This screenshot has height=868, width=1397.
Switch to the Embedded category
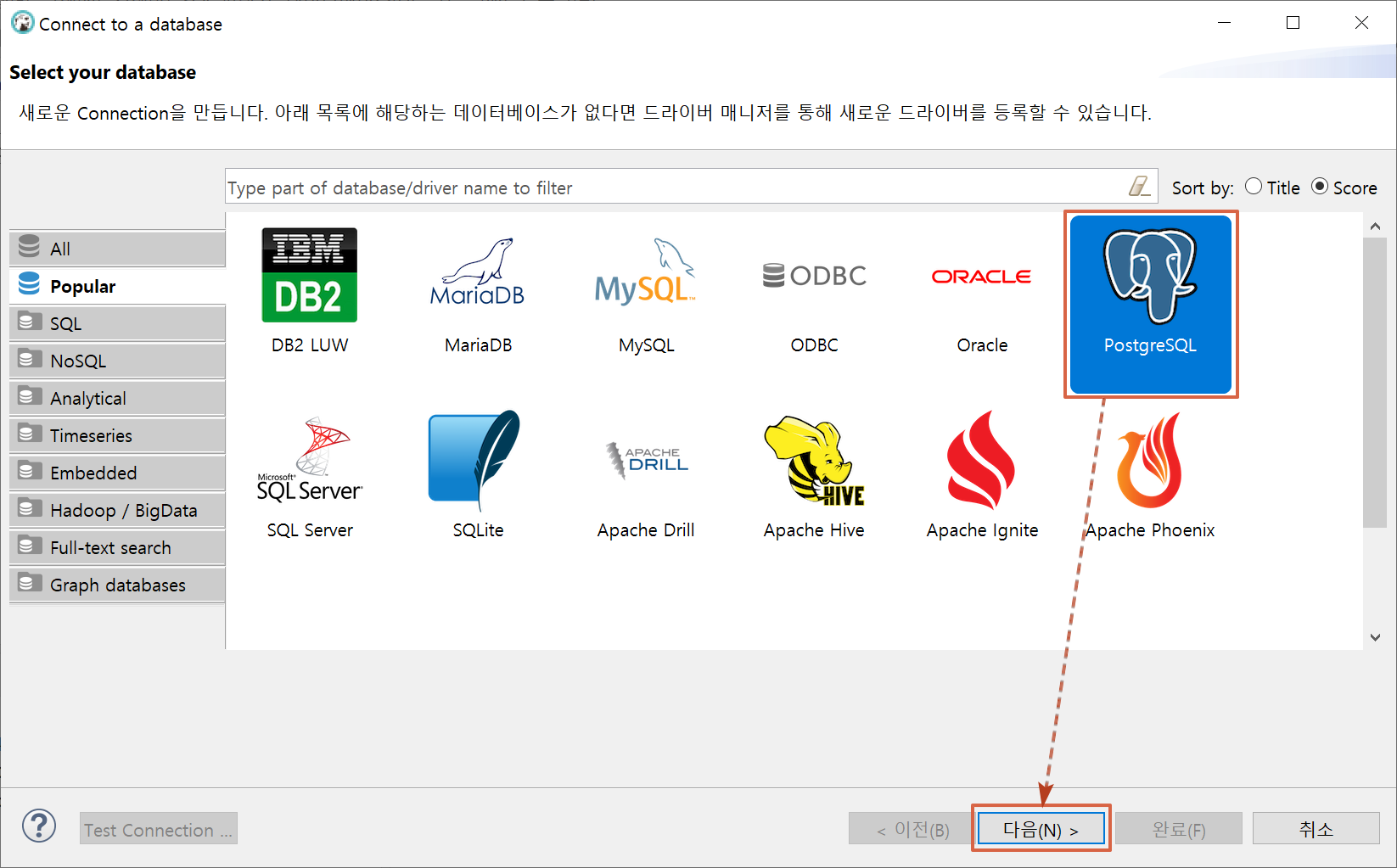[117, 473]
